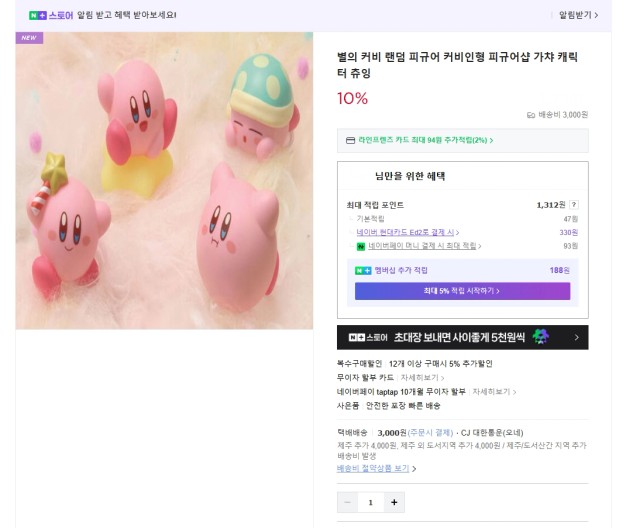Image resolution: width=640 pixels, height=528 pixels.
Task: Open the Kirby figure product image
Action: (x=164, y=181)
